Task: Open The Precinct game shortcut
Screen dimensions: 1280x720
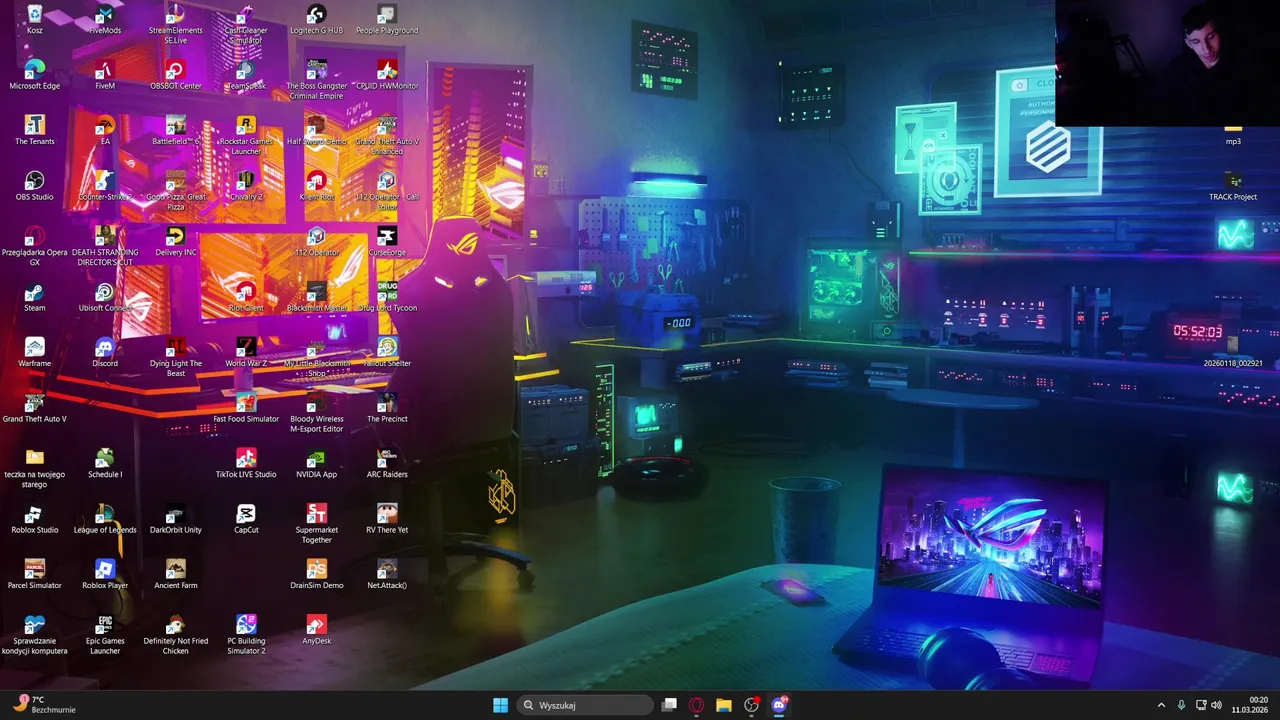Action: click(387, 407)
